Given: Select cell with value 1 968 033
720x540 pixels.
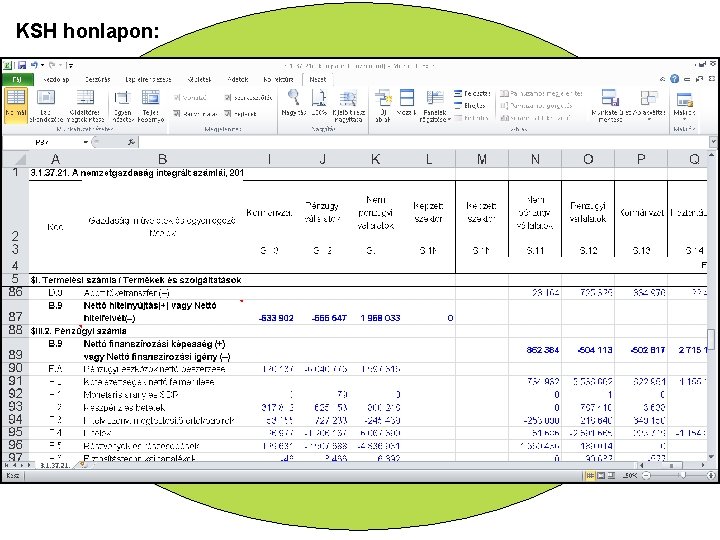Looking at the screenshot, I should (375, 312).
